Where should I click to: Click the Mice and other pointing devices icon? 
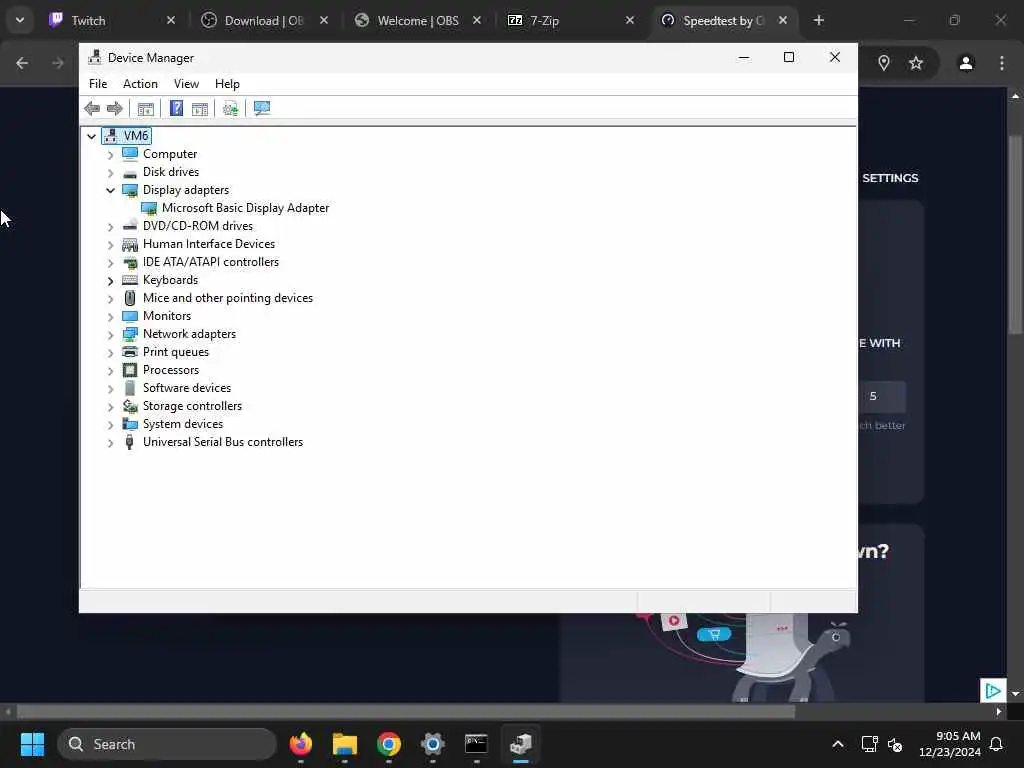[130, 298]
